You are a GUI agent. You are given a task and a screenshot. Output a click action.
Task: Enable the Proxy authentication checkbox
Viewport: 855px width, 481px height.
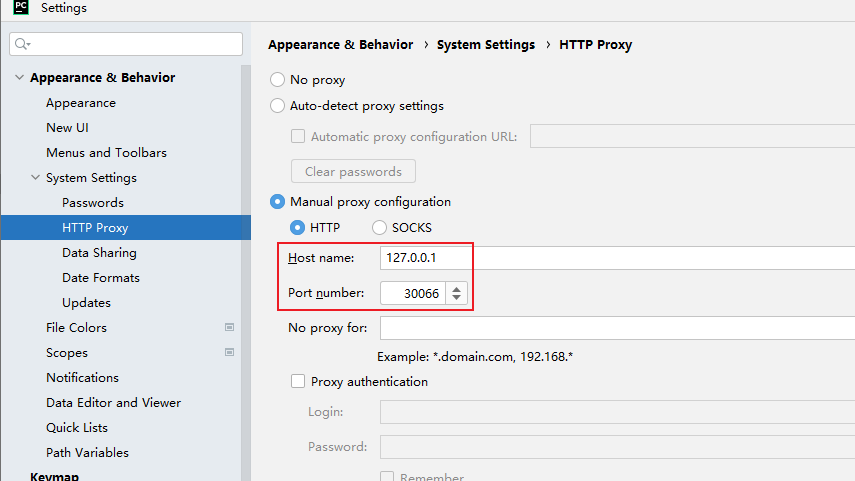(298, 381)
